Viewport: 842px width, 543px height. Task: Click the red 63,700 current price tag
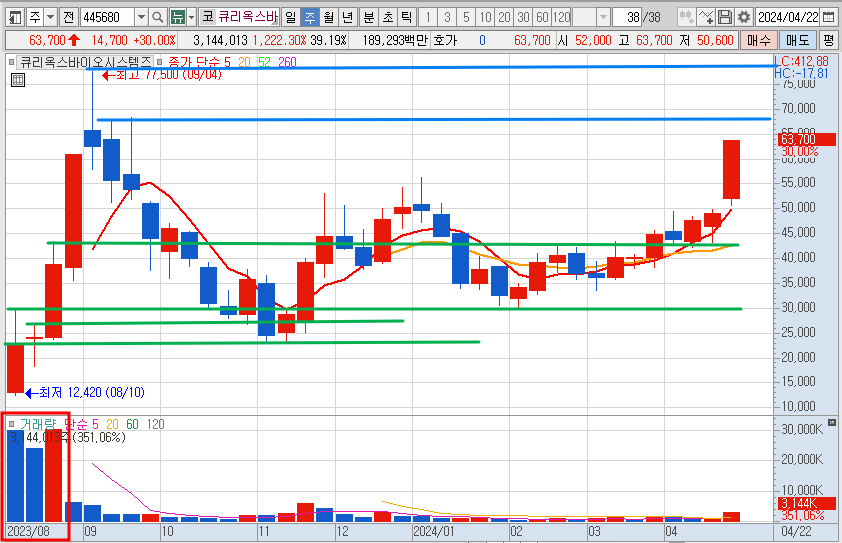807,140
